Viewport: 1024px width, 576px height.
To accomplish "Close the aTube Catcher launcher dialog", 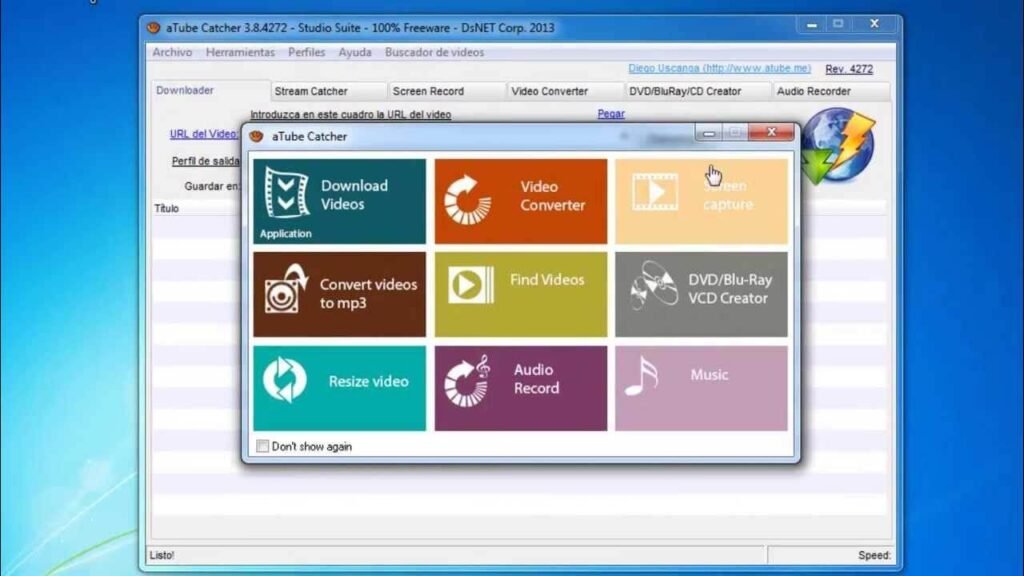I will pos(771,132).
